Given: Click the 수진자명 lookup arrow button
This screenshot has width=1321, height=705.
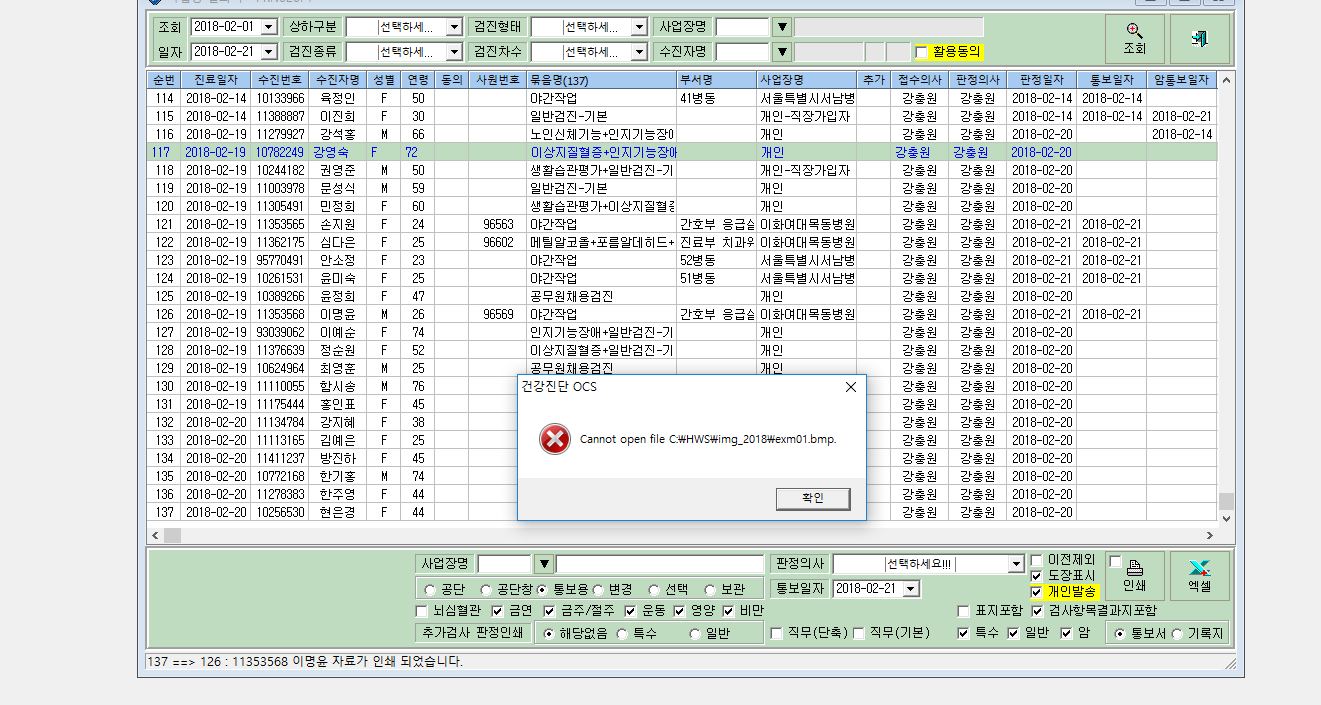Looking at the screenshot, I should [782, 51].
